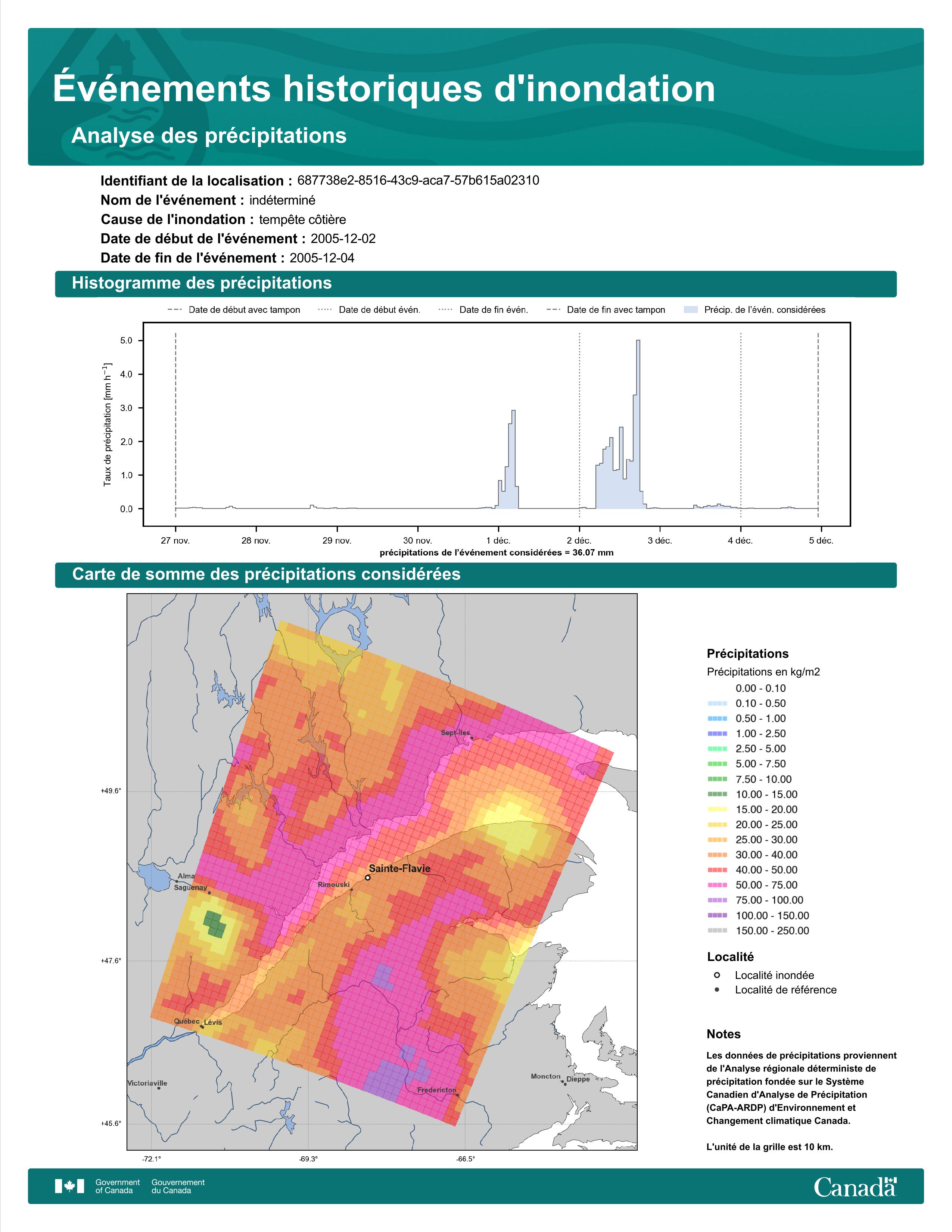
Task: Click the 5.00 - 7.50 legend swatch
Action: pyautogui.click(x=717, y=764)
